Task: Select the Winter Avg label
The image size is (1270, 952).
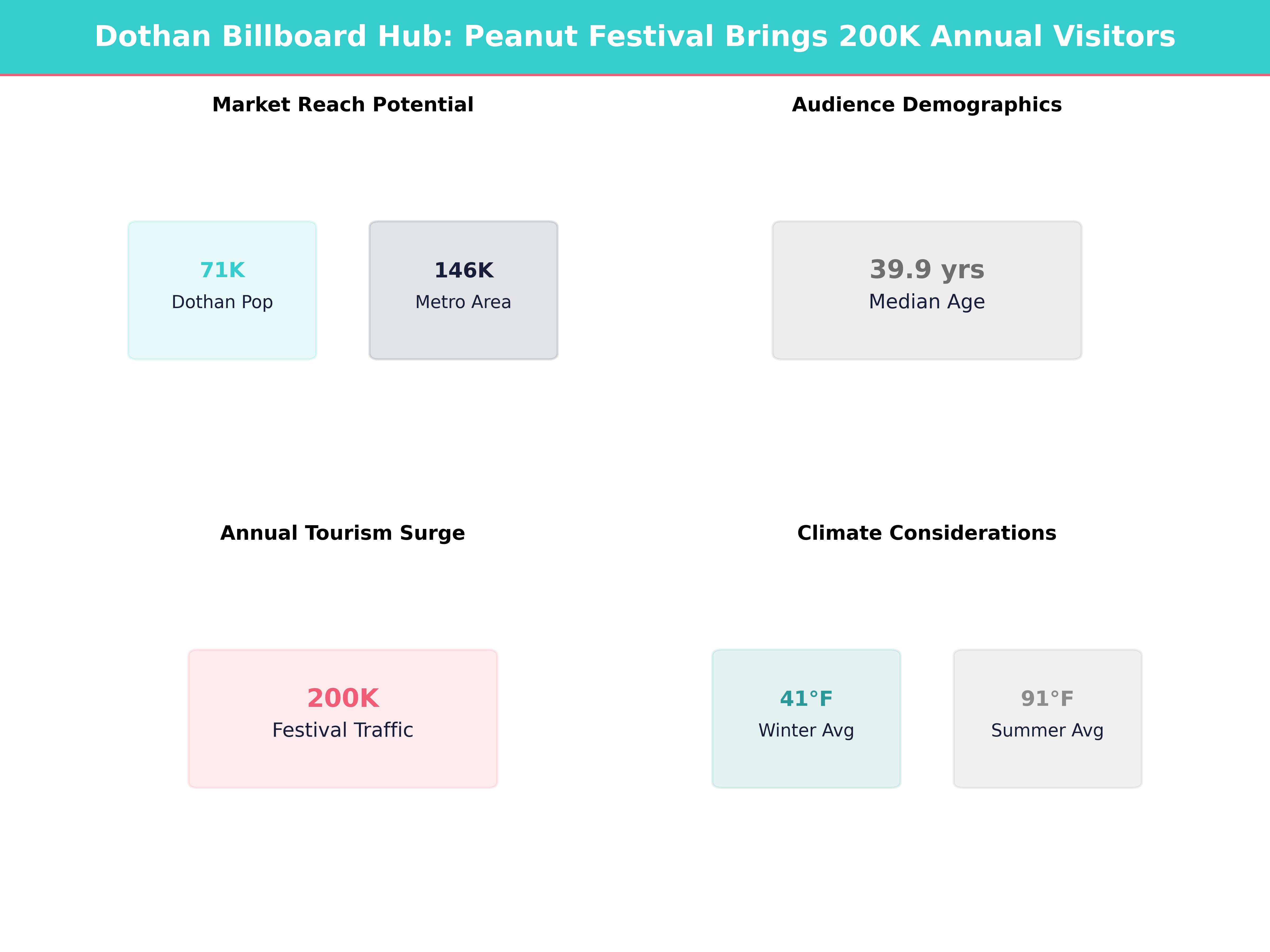Action: click(806, 730)
